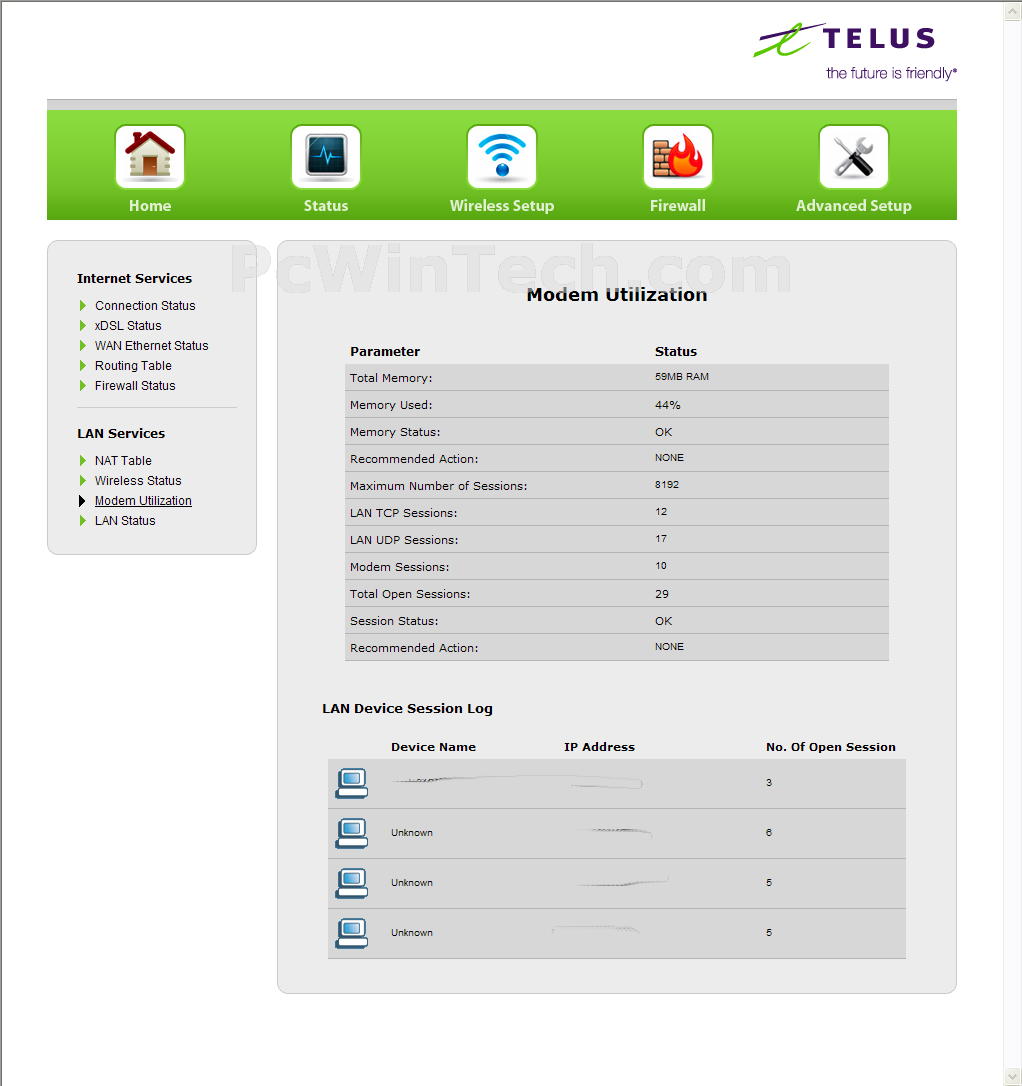Click the Memory Status label
Image resolution: width=1022 pixels, height=1086 pixels.
[395, 432]
